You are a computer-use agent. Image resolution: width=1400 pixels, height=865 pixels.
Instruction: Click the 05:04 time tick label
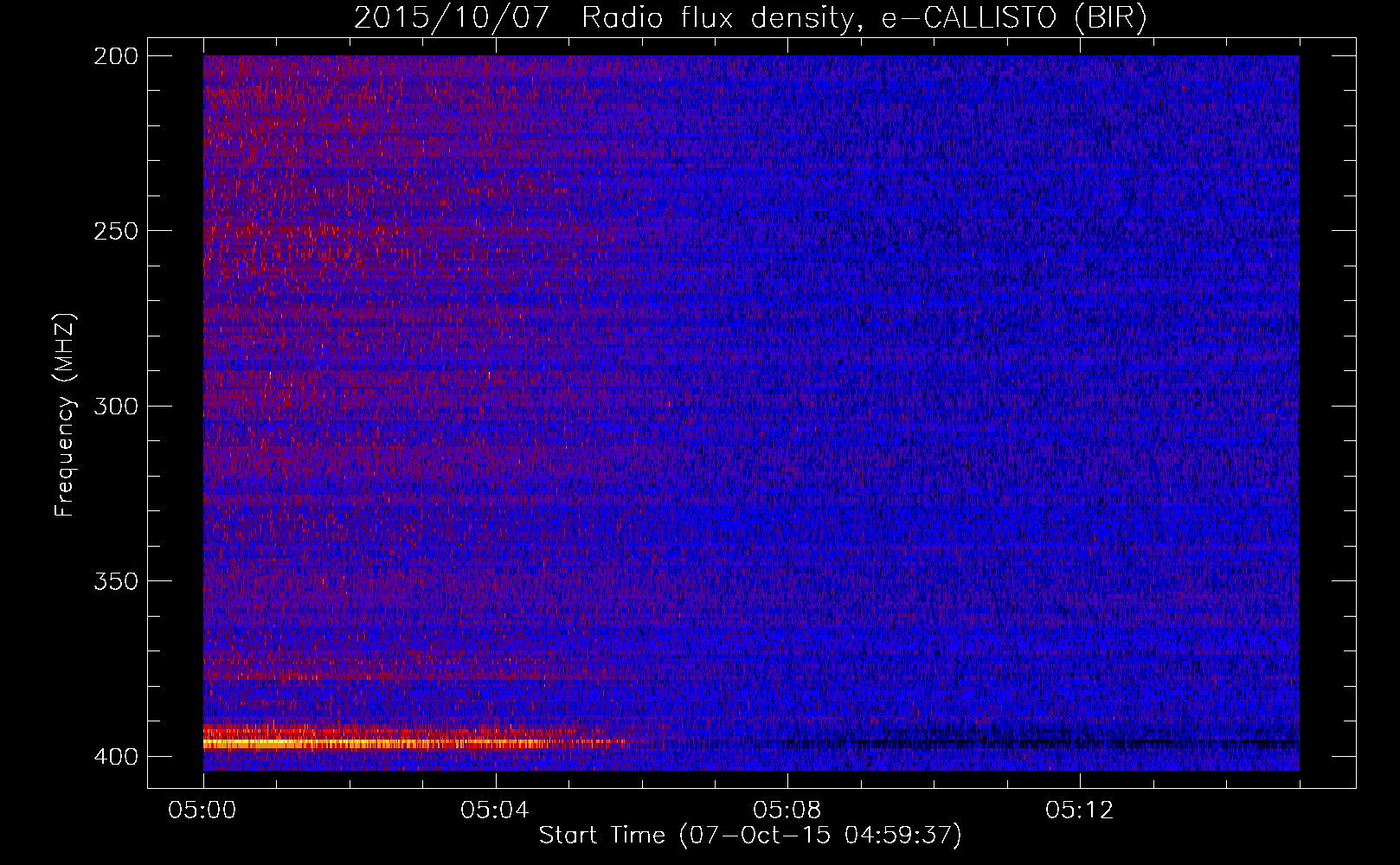(495, 811)
